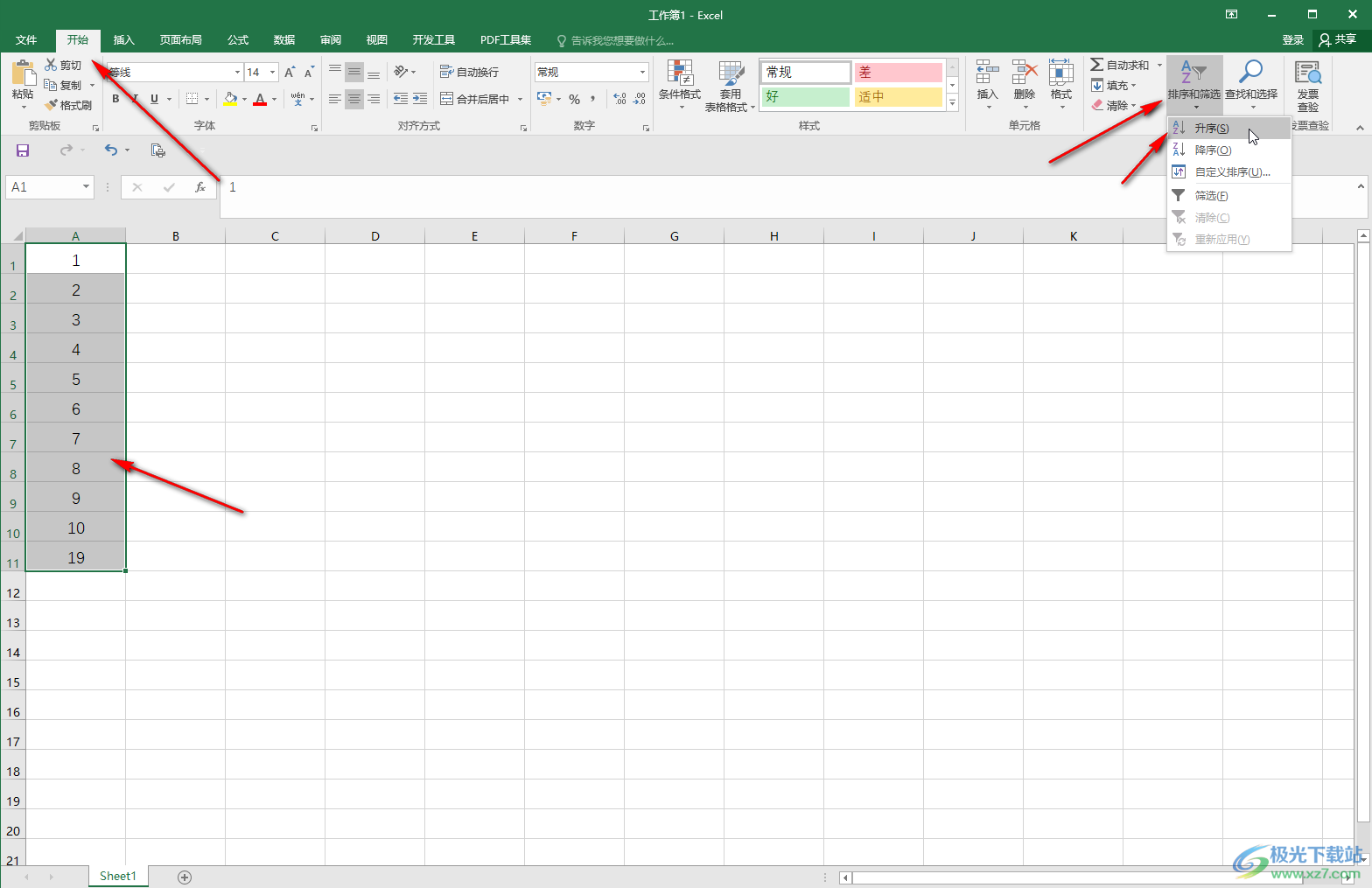Click the invoice verification icon
This screenshot has width=1372, height=888.
(1308, 73)
